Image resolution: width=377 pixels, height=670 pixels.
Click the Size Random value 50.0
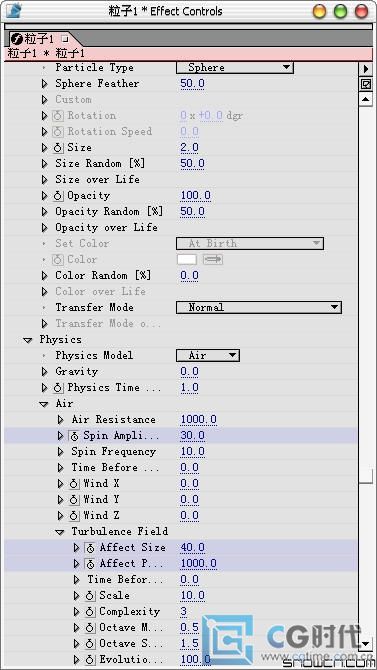(192, 164)
